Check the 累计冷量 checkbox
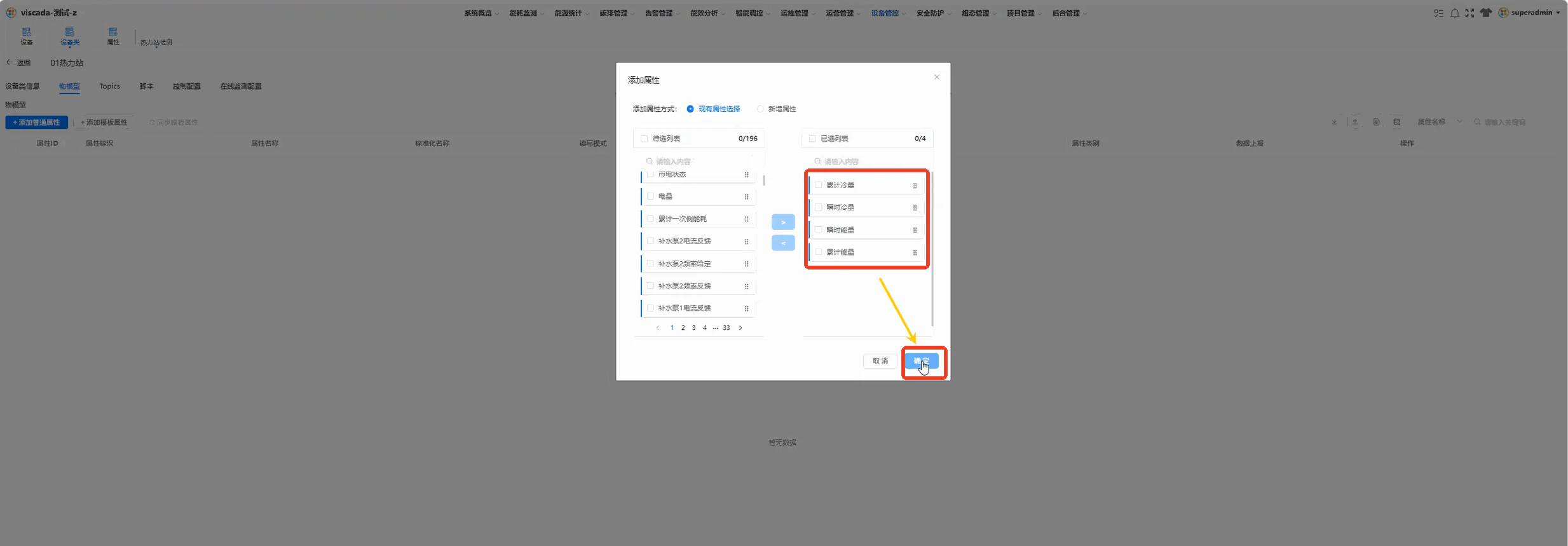This screenshot has width=1568, height=546. click(819, 185)
